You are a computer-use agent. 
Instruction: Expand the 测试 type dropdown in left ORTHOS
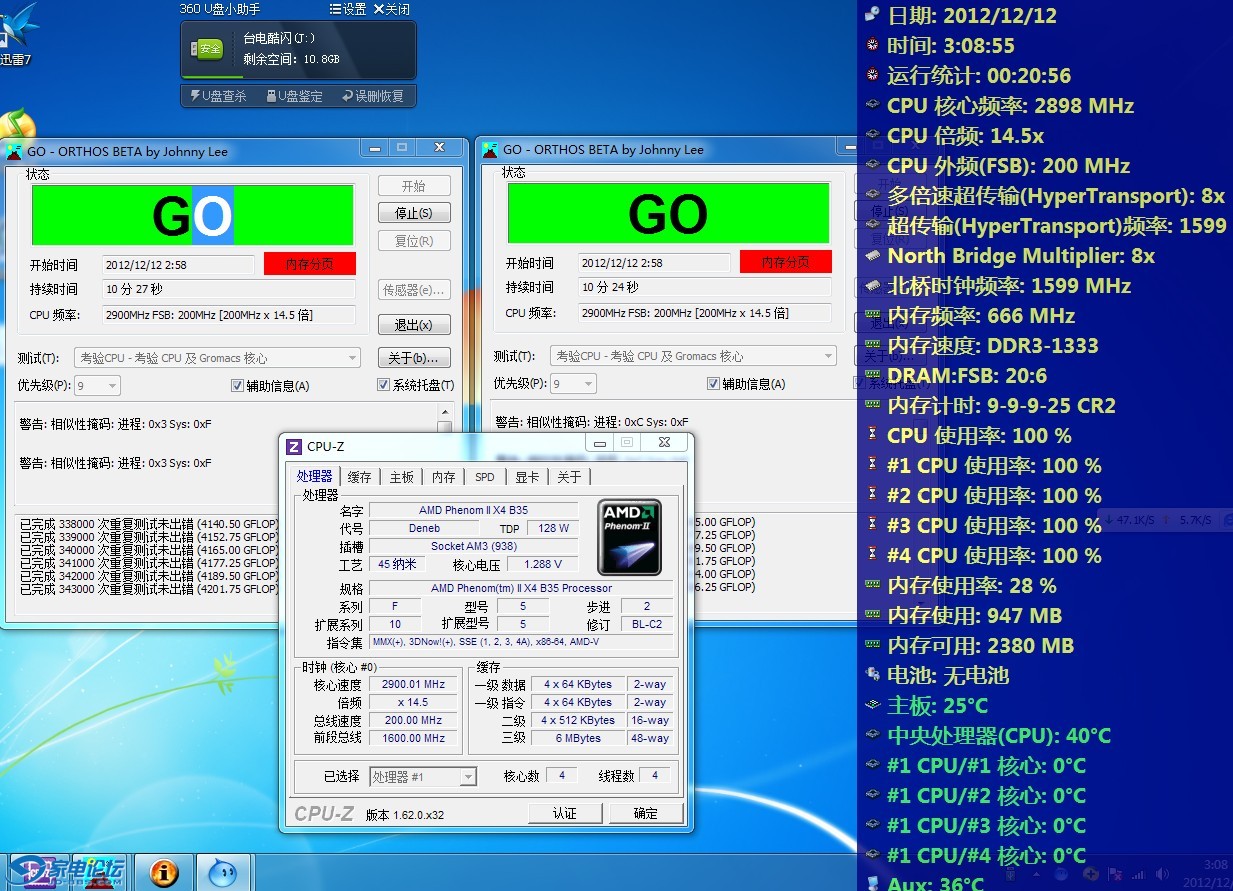(x=352, y=358)
